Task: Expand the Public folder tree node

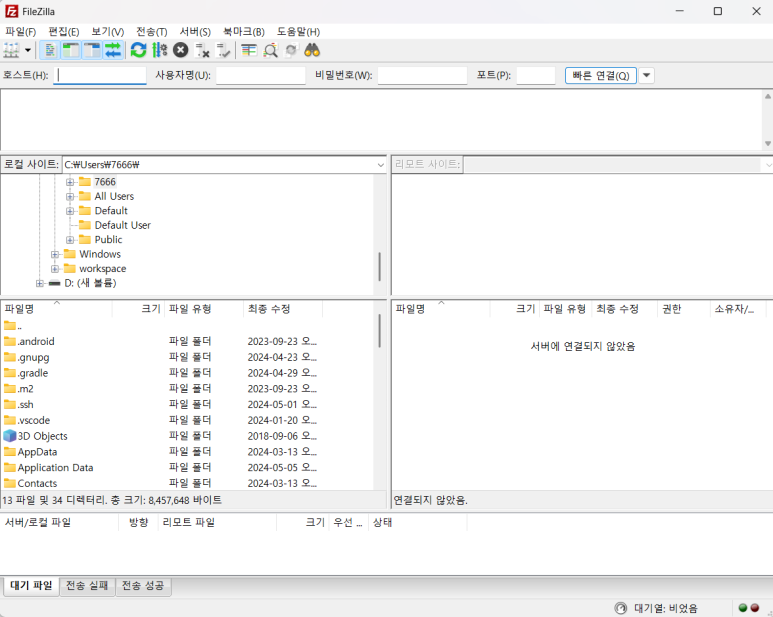Action: tap(70, 240)
